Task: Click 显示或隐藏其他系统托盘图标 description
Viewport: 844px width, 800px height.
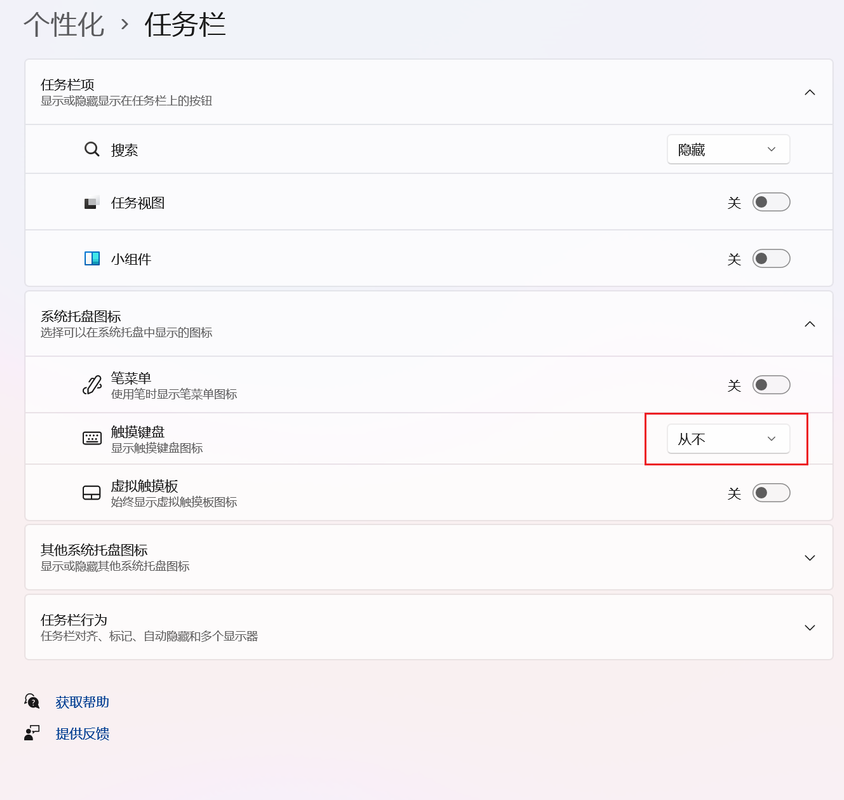Action: (x=115, y=566)
